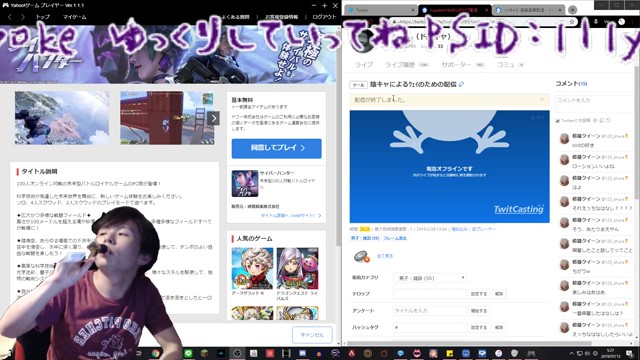The height and width of the screenshot is (360, 640).
Task: Click the back arrow in Yahoo Game Player
Action: tap(10, 17)
